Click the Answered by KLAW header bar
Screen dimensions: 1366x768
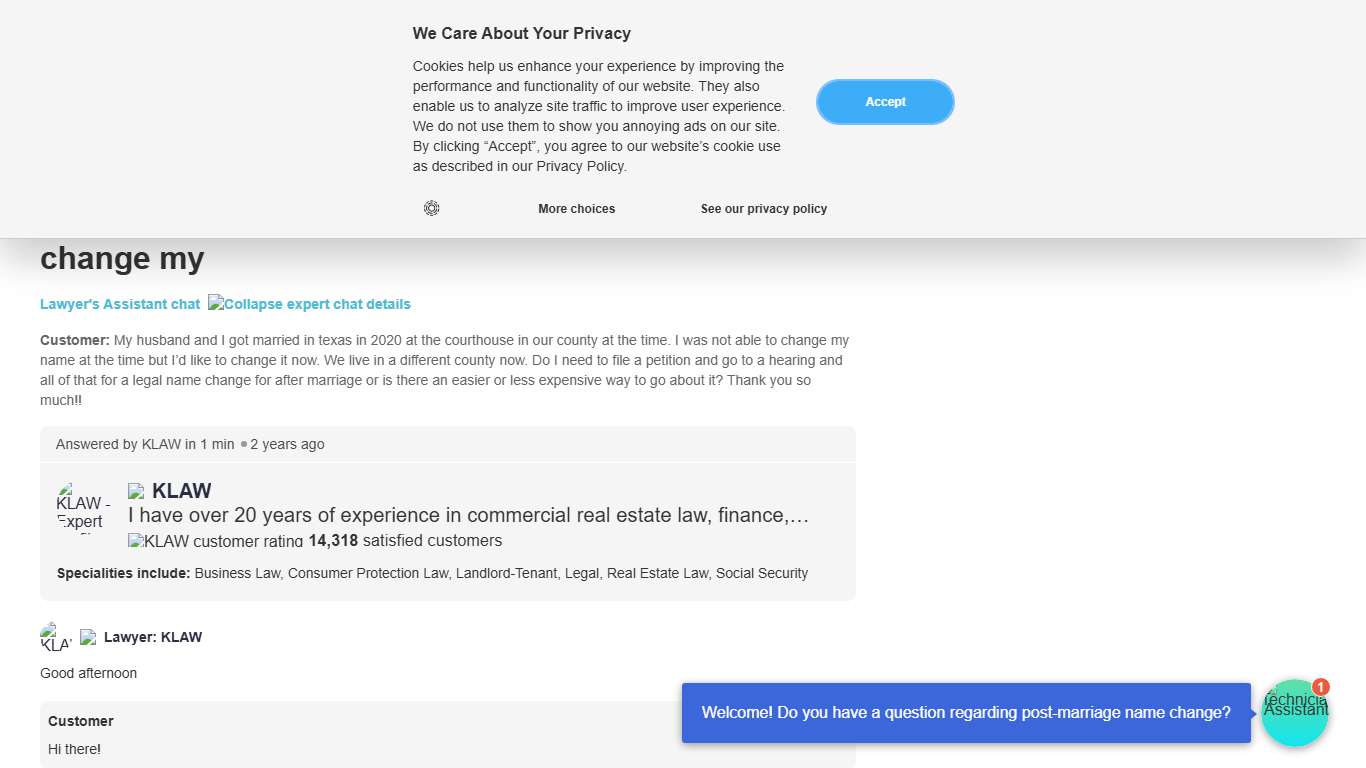[x=447, y=444]
